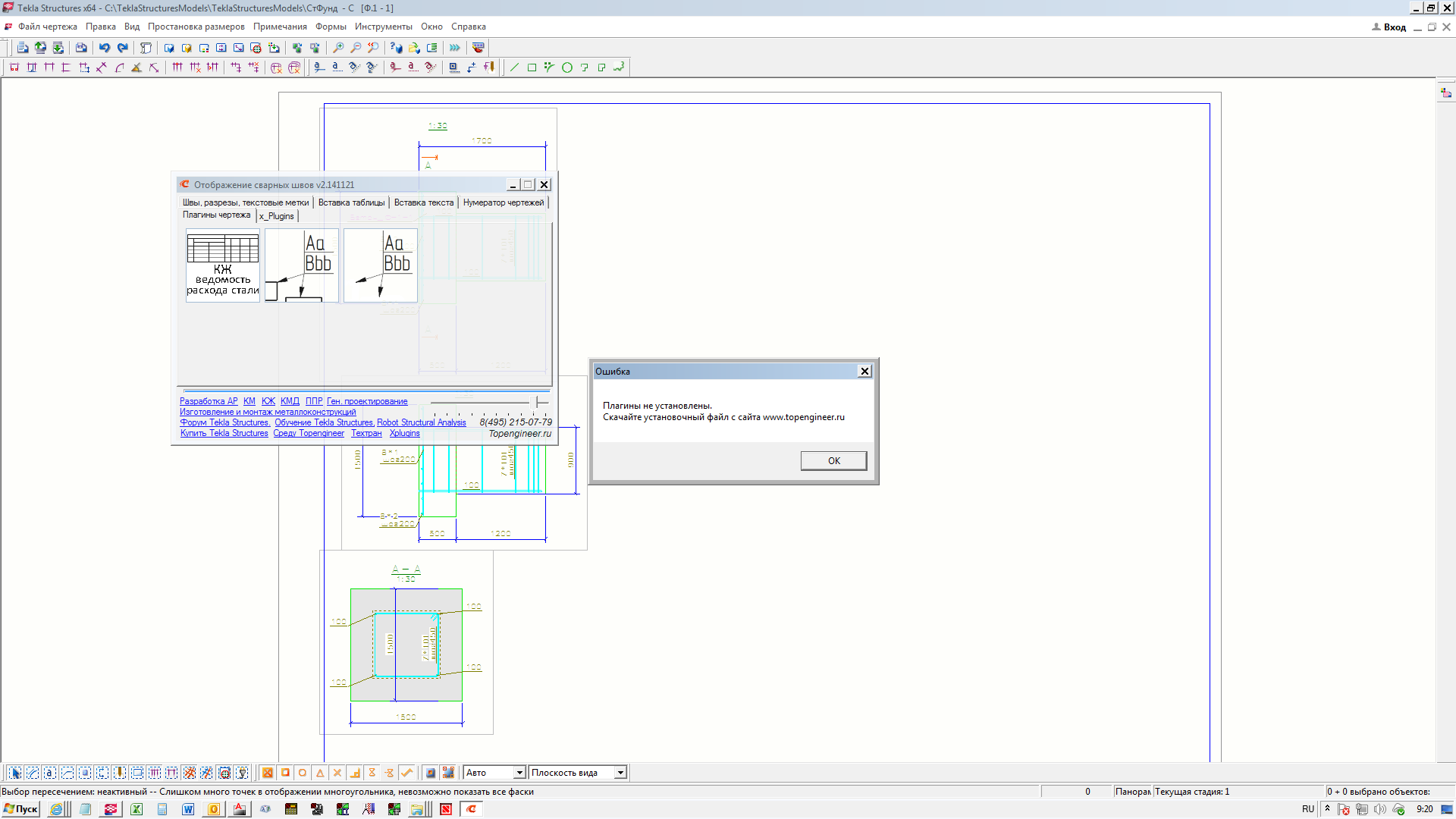Open the Пуск start menu button
The width and height of the screenshot is (1456, 819).
pyautogui.click(x=20, y=809)
